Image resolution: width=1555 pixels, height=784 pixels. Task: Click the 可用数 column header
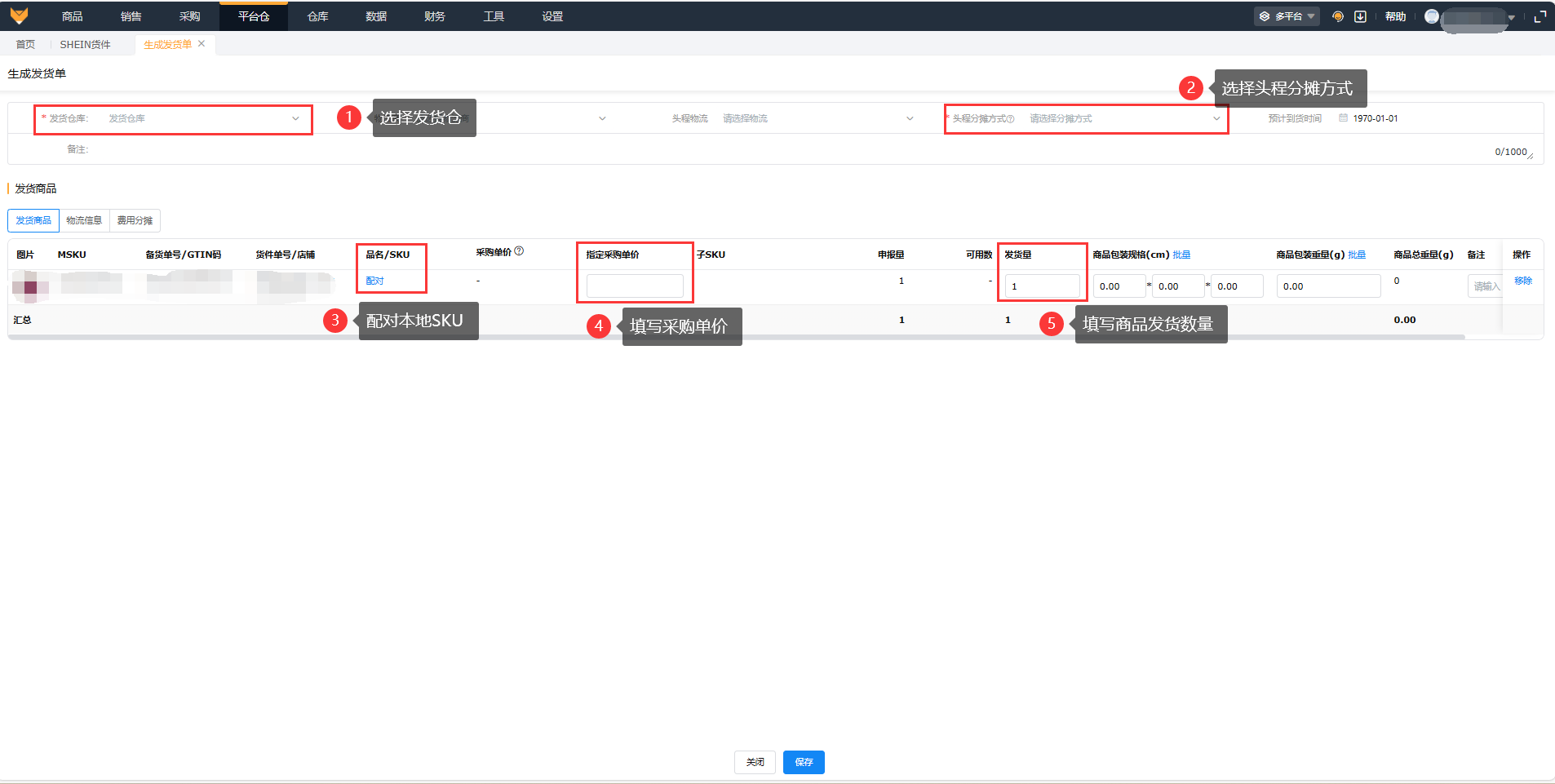tap(979, 255)
